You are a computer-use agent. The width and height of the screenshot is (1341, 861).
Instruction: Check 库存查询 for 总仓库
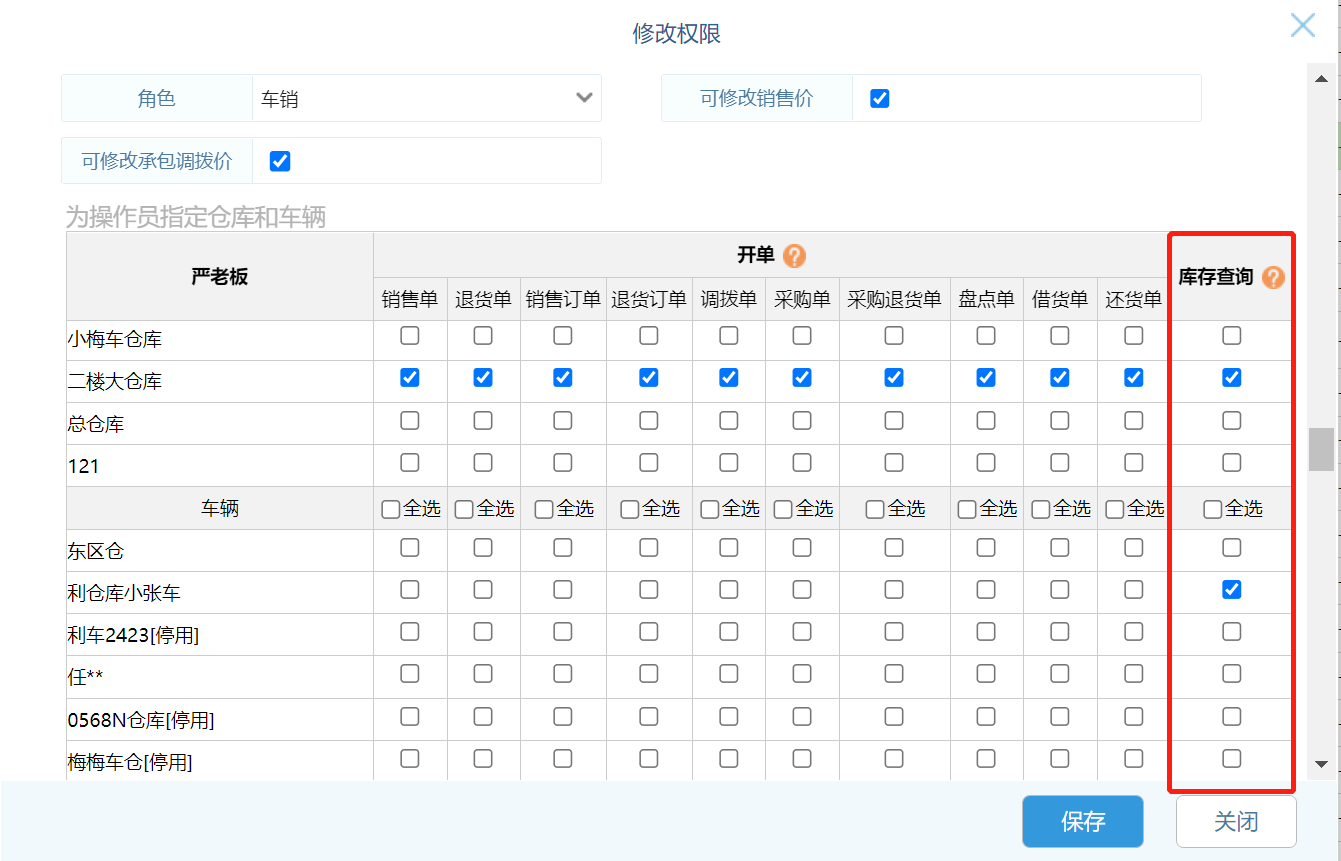pyautogui.click(x=1232, y=420)
